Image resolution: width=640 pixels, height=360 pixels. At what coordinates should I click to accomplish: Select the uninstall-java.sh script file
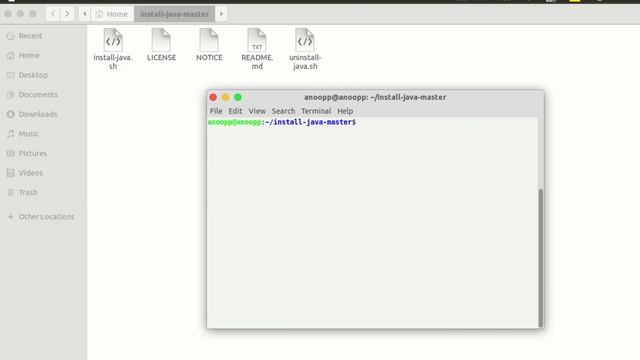[x=305, y=49]
